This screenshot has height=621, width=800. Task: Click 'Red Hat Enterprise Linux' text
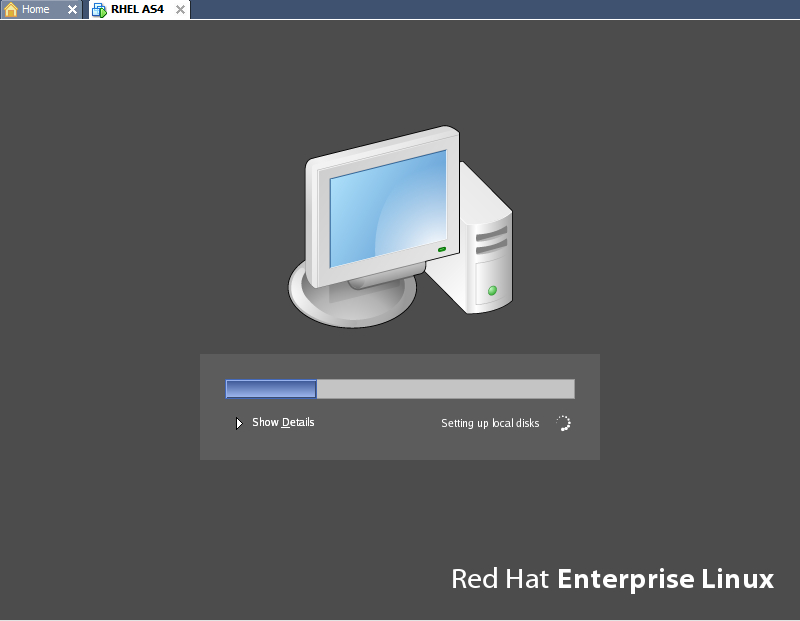coord(612,579)
